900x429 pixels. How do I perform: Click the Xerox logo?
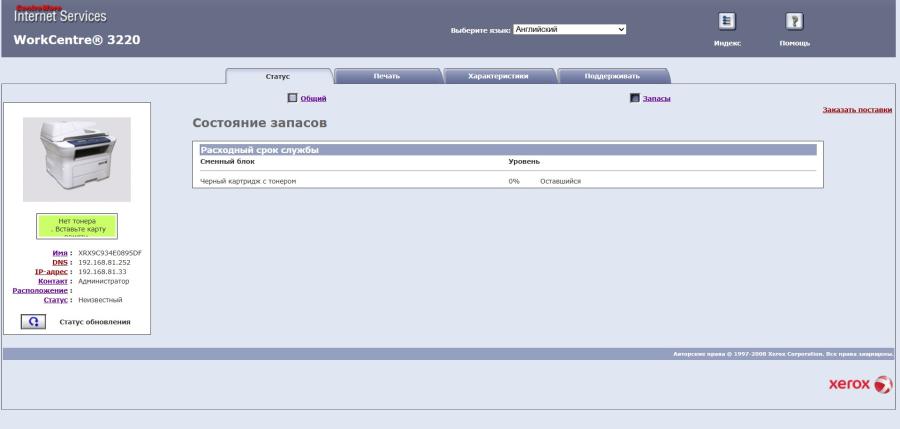pos(860,384)
